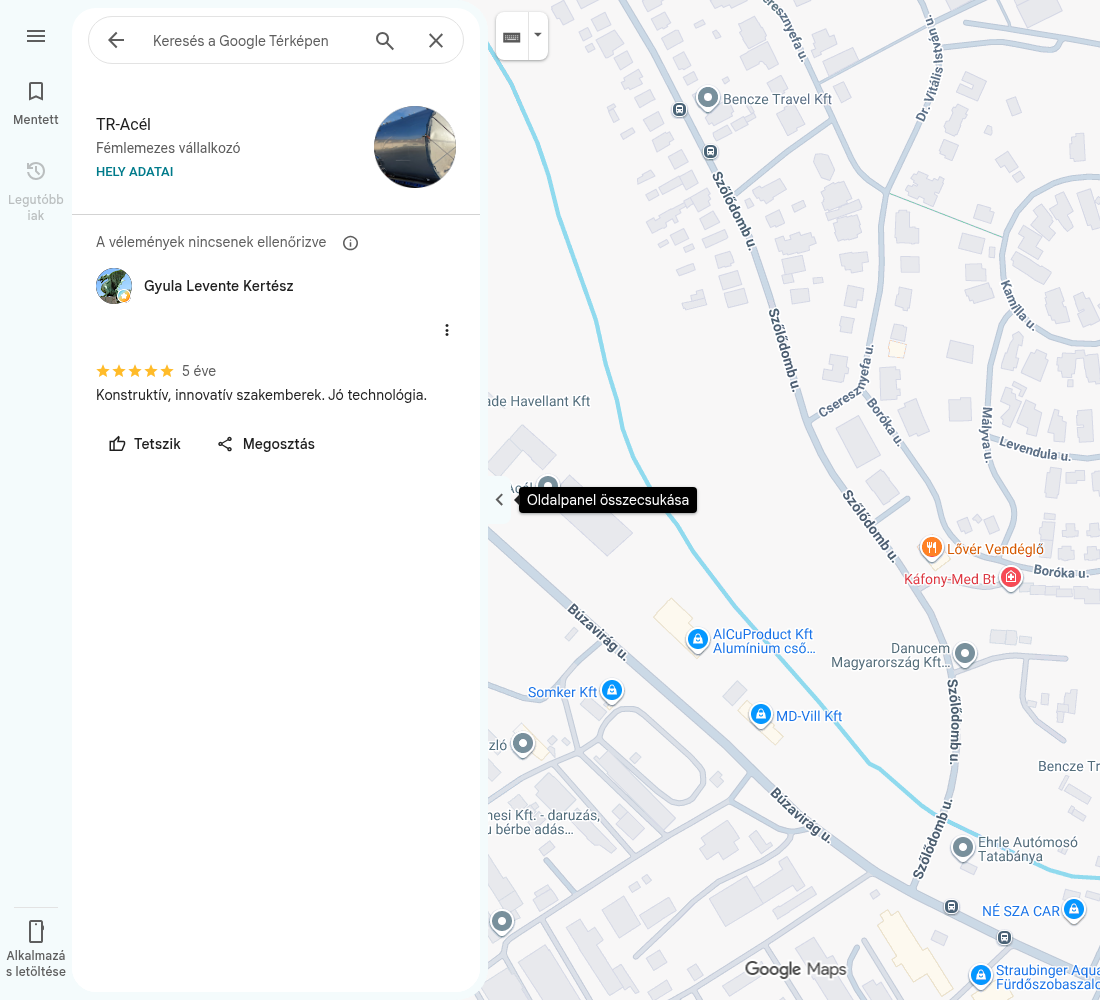
Task: Click the TR-Acél place title
Action: 123,125
